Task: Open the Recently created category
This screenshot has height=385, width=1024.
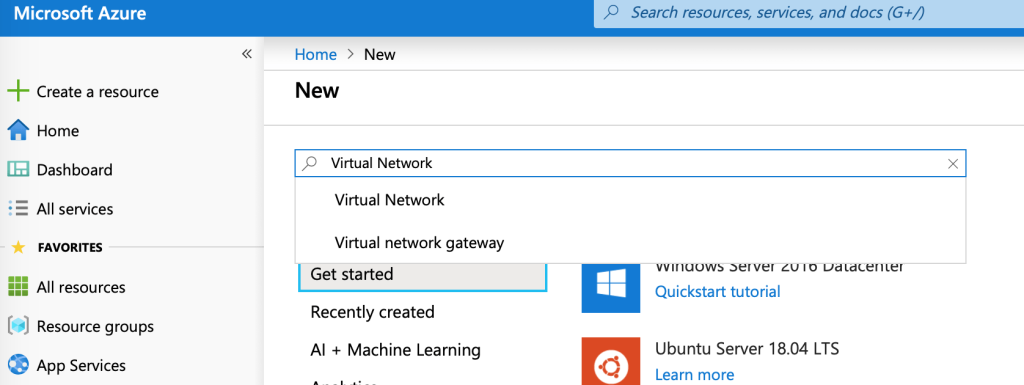Action: pos(372,312)
